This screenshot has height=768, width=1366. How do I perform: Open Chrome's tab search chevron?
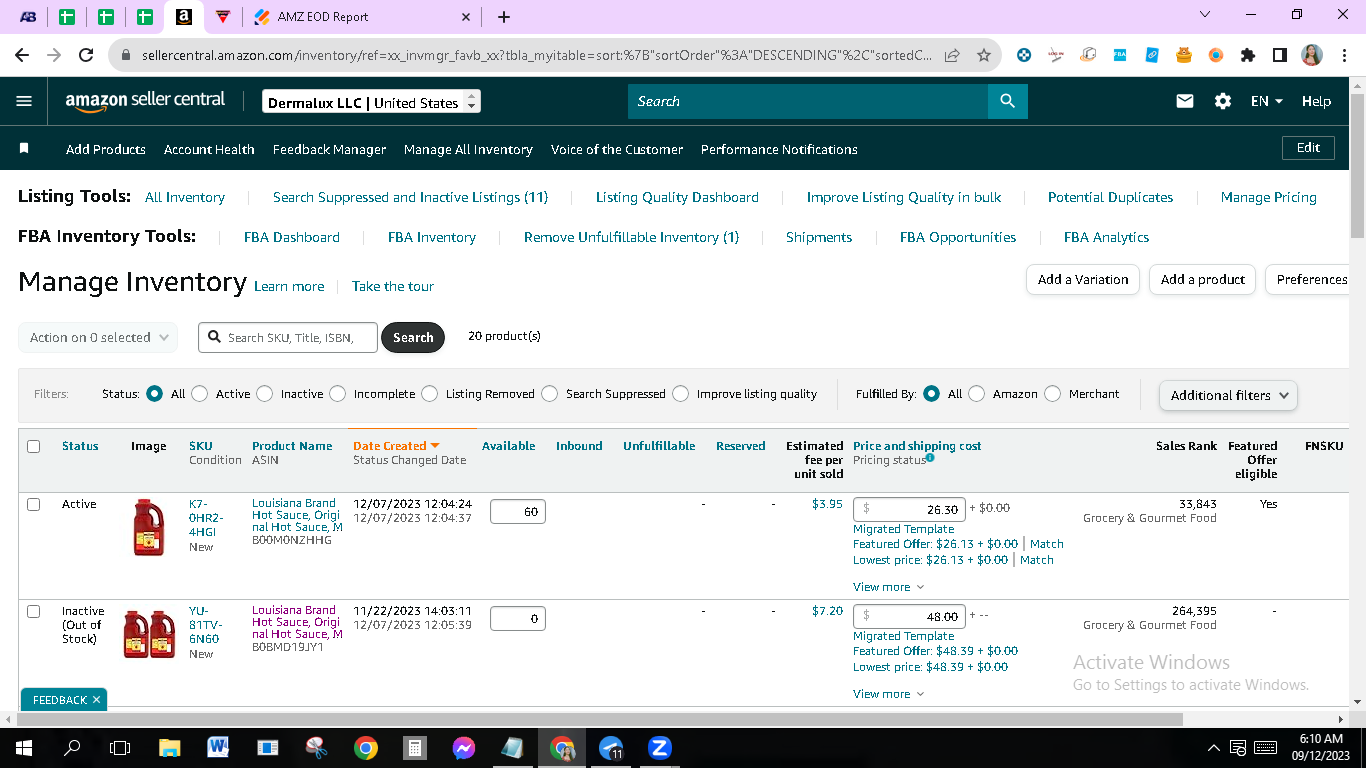(1204, 15)
